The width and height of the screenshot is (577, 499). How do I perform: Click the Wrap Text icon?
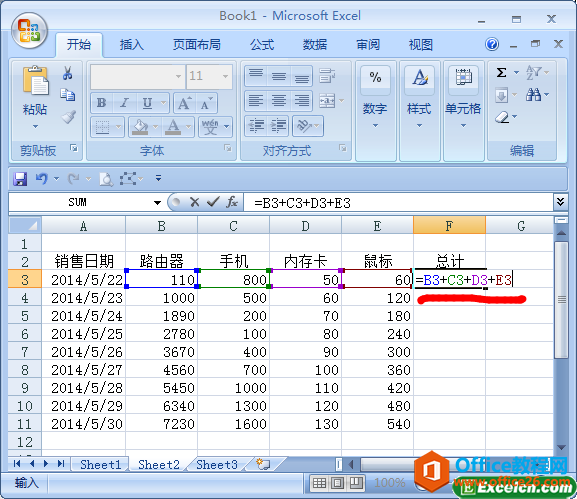pyautogui.click(x=327, y=76)
